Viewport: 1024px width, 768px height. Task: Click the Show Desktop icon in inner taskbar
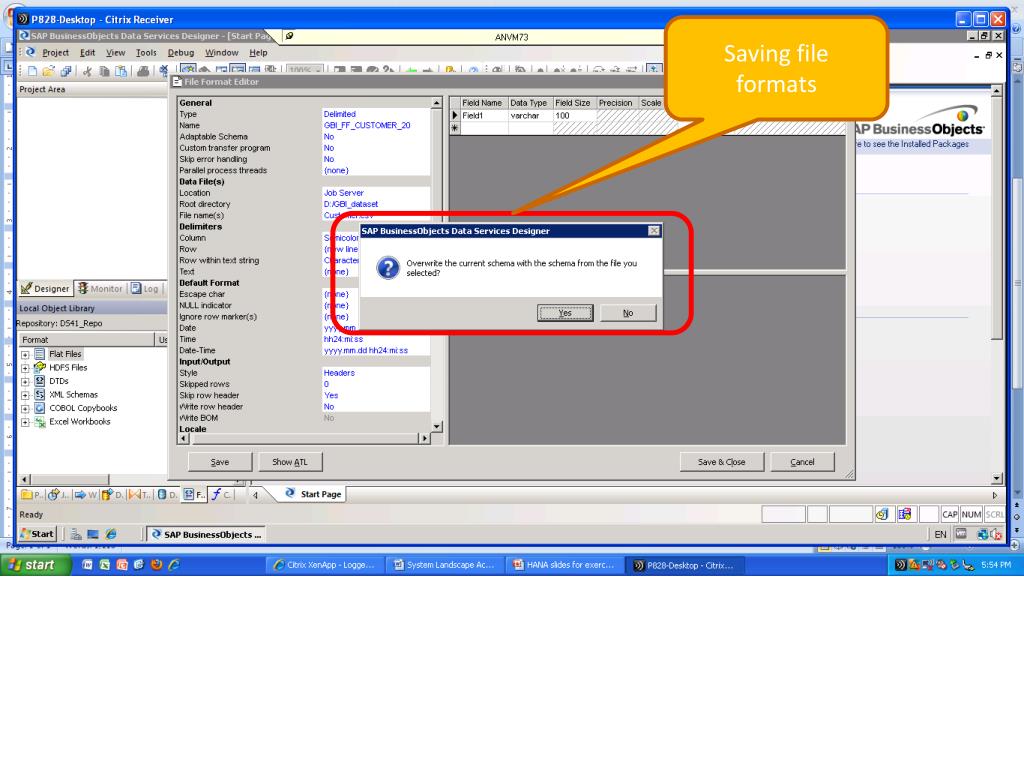tap(93, 534)
